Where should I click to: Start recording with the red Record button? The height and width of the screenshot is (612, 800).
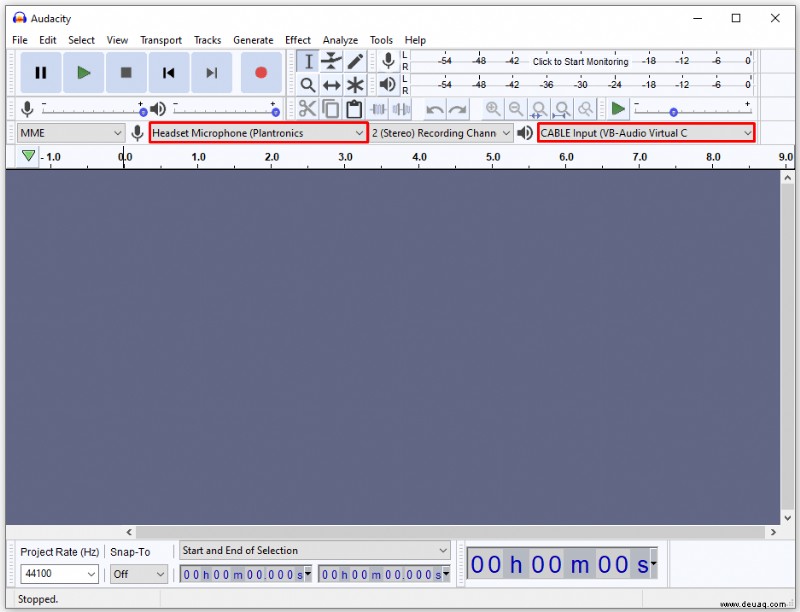pos(261,73)
